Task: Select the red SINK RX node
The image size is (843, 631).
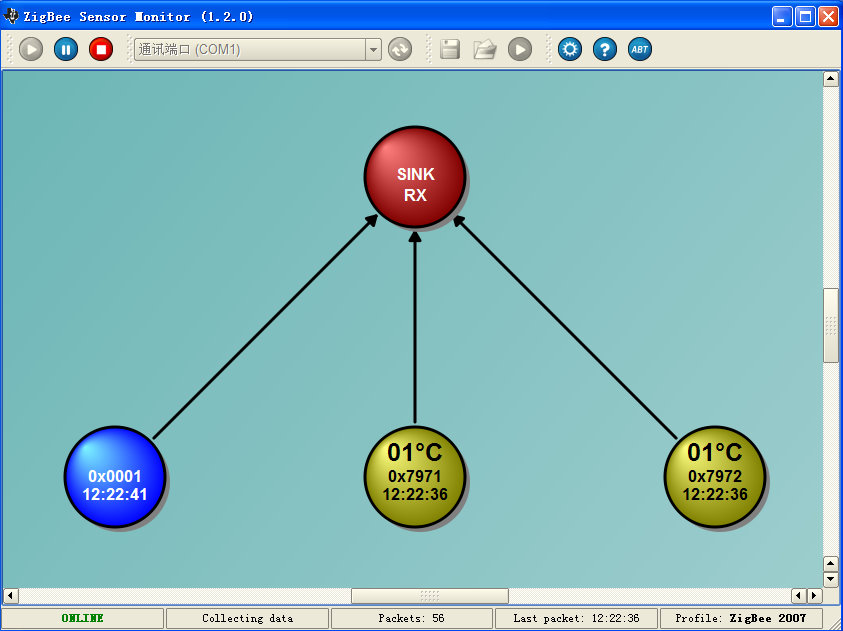Action: (415, 177)
